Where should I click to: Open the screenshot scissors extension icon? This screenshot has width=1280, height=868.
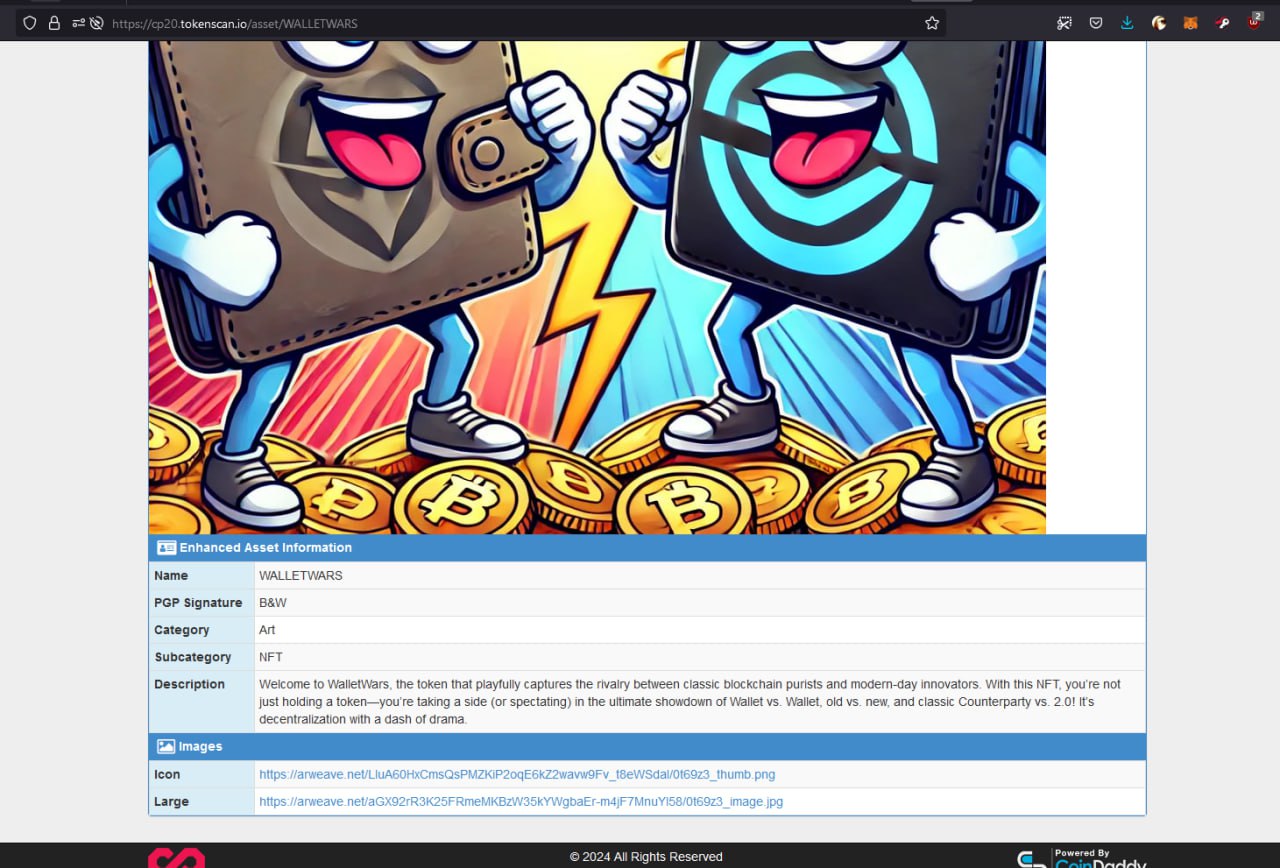pyautogui.click(x=1064, y=23)
